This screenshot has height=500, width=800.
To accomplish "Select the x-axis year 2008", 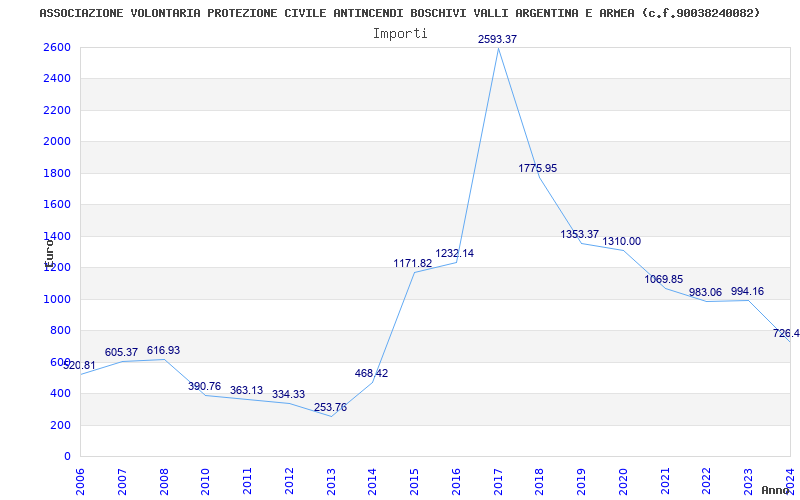I will pos(164,481).
